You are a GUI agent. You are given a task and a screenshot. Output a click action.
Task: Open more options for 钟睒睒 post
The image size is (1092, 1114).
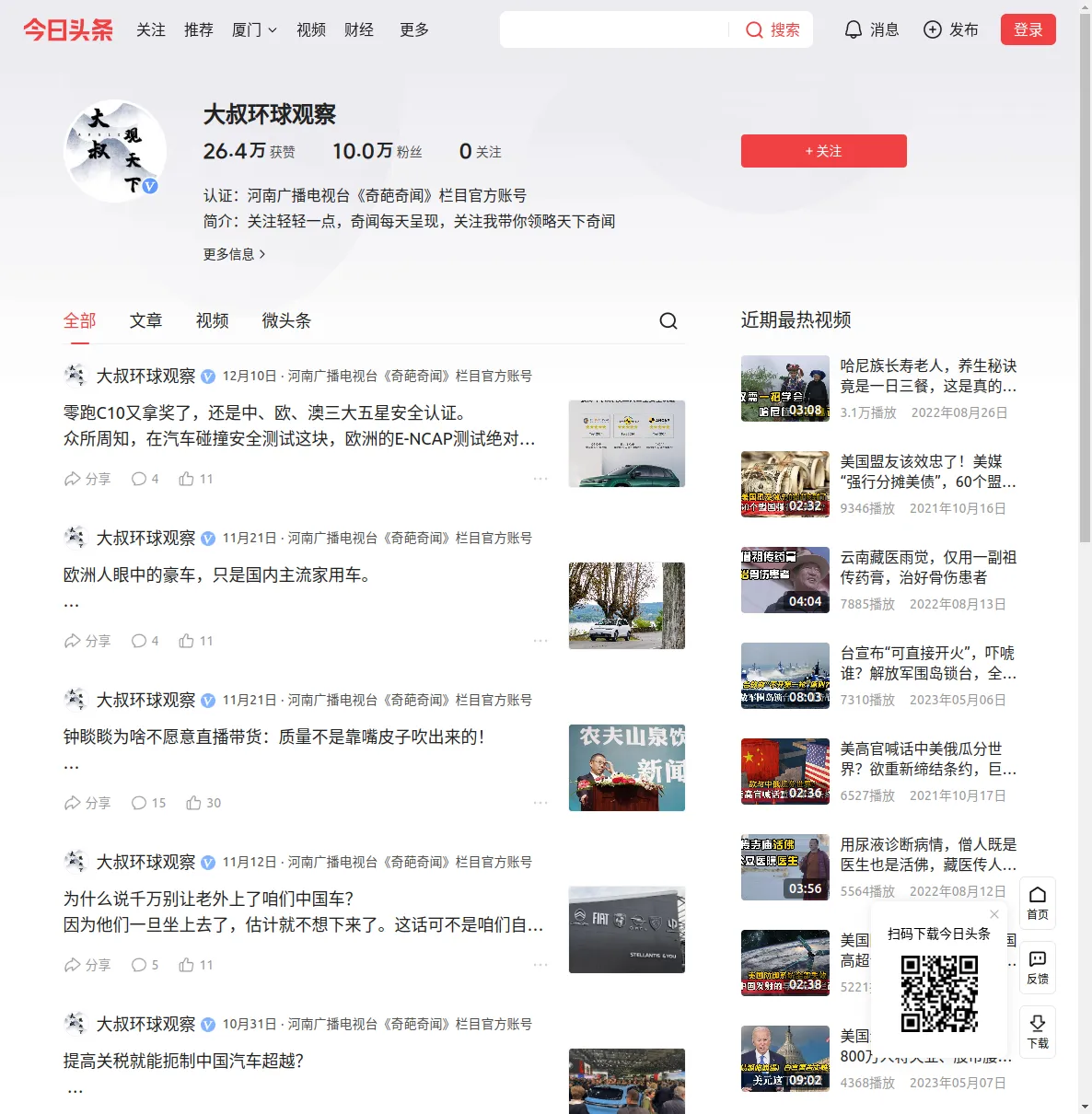(x=540, y=803)
